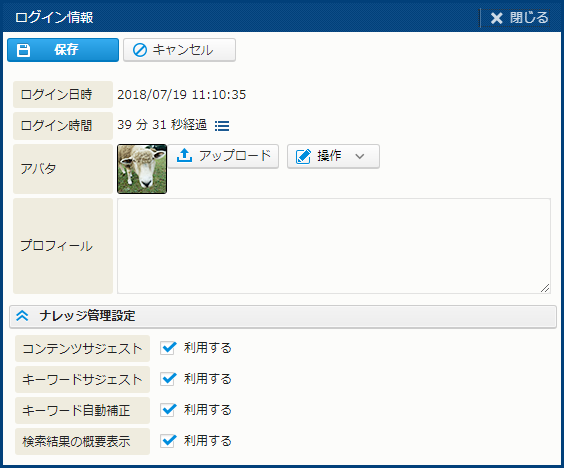
Task: Collapse the ナレッジ管理設定 section header
Action: point(283,317)
